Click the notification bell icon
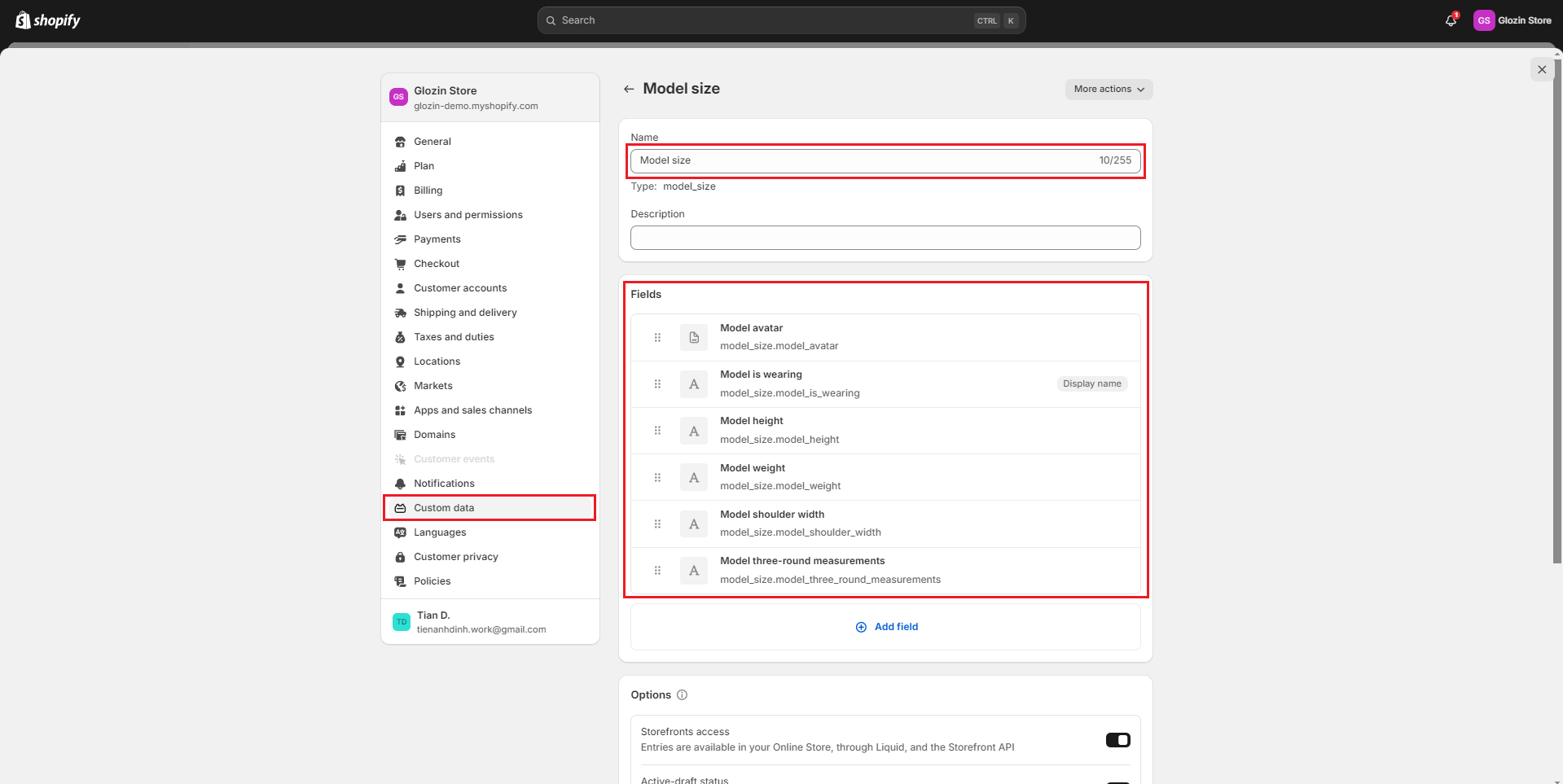 [x=1451, y=20]
